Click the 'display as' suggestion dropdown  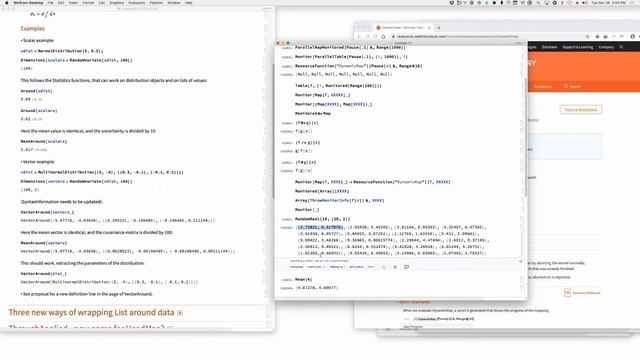337,267
